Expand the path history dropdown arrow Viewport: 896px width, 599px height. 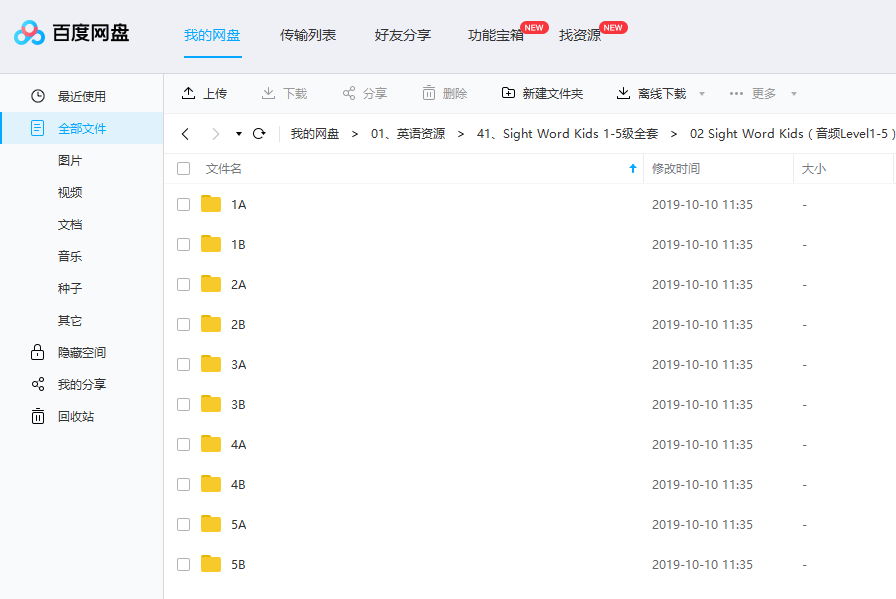237,132
